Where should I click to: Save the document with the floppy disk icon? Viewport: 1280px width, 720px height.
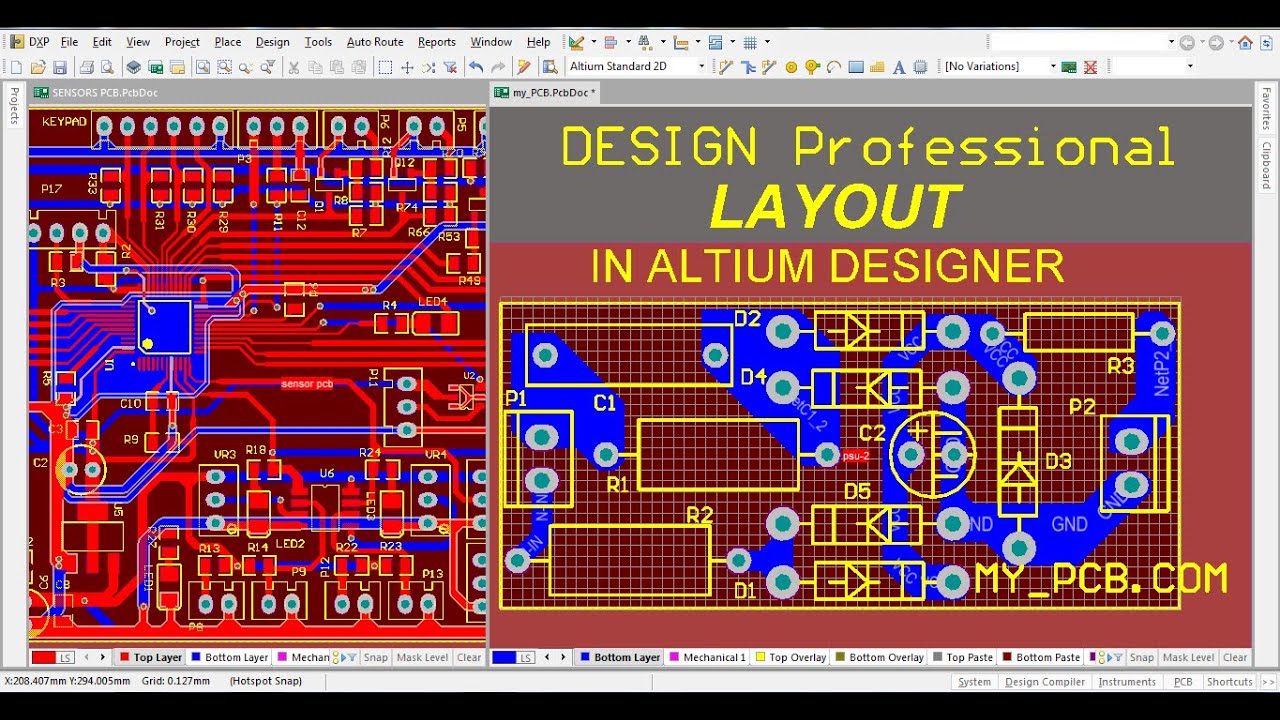pos(60,67)
